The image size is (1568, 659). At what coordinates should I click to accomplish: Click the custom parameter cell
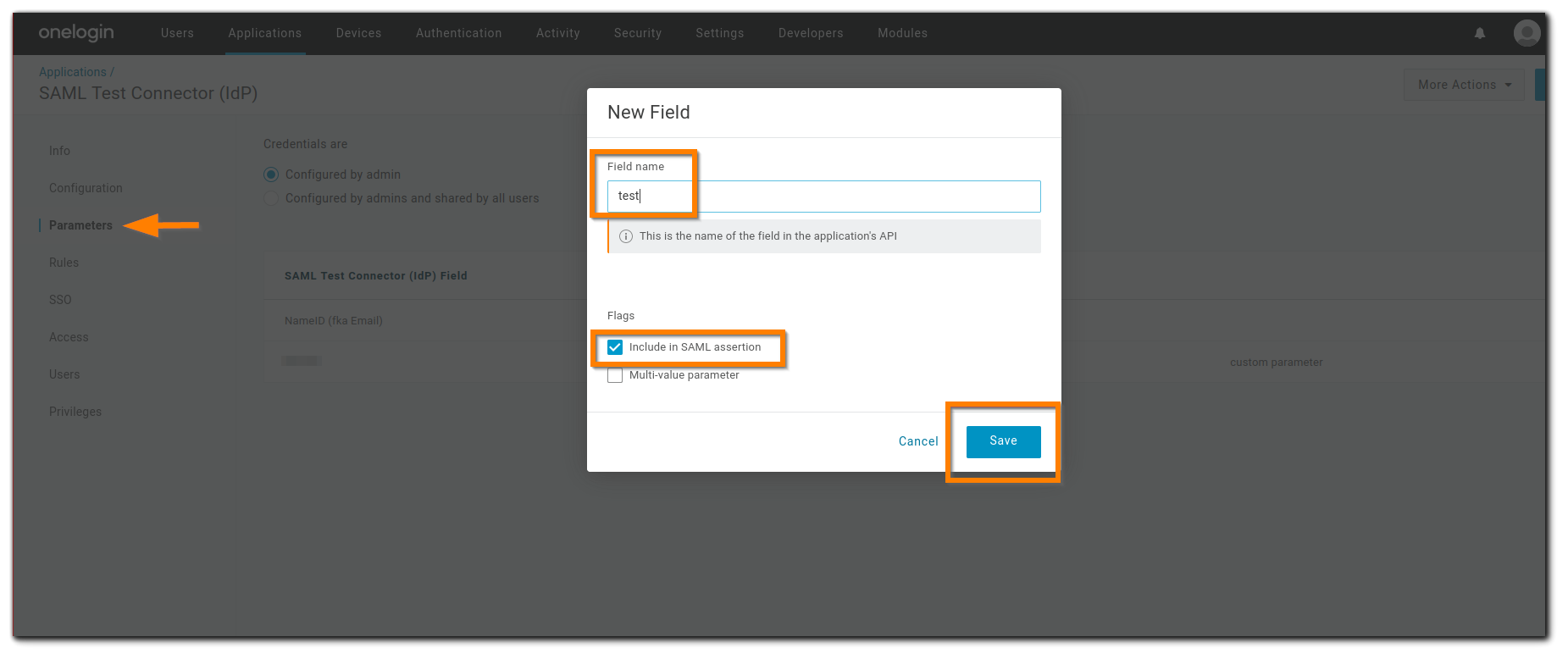pyautogui.click(x=1276, y=363)
